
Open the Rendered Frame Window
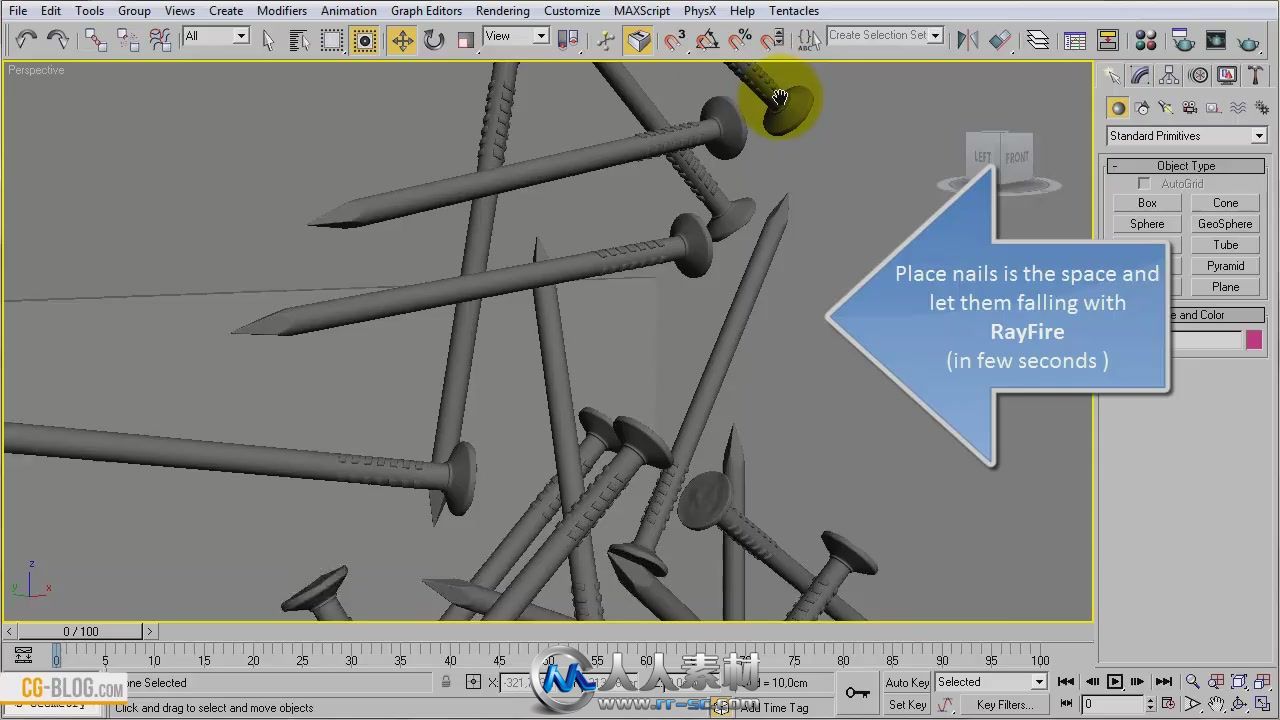pyautogui.click(x=1215, y=40)
